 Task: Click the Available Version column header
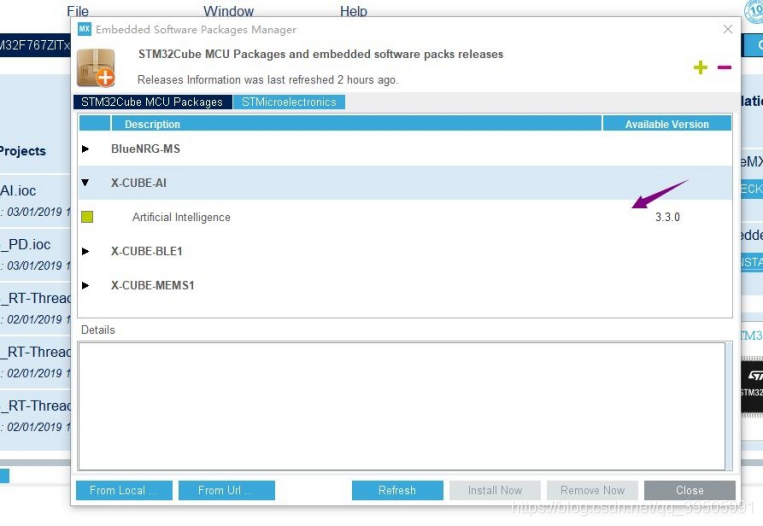(667, 124)
